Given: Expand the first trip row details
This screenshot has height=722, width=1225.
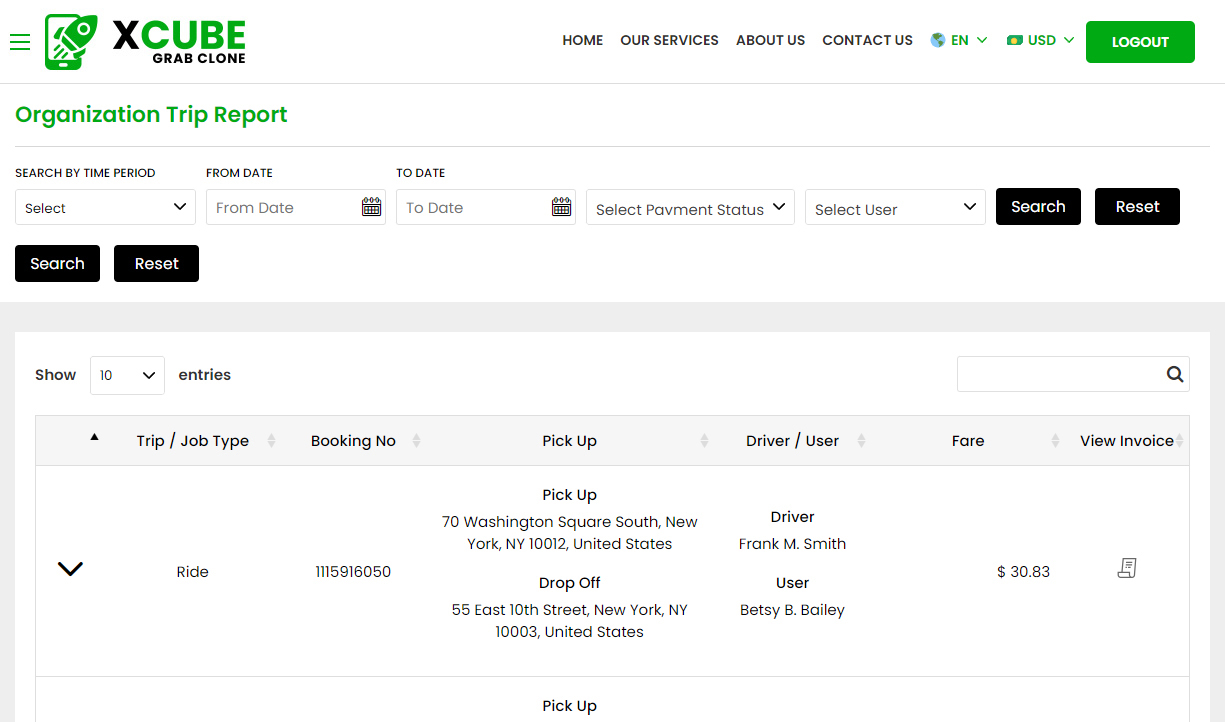Looking at the screenshot, I should click(x=70, y=569).
